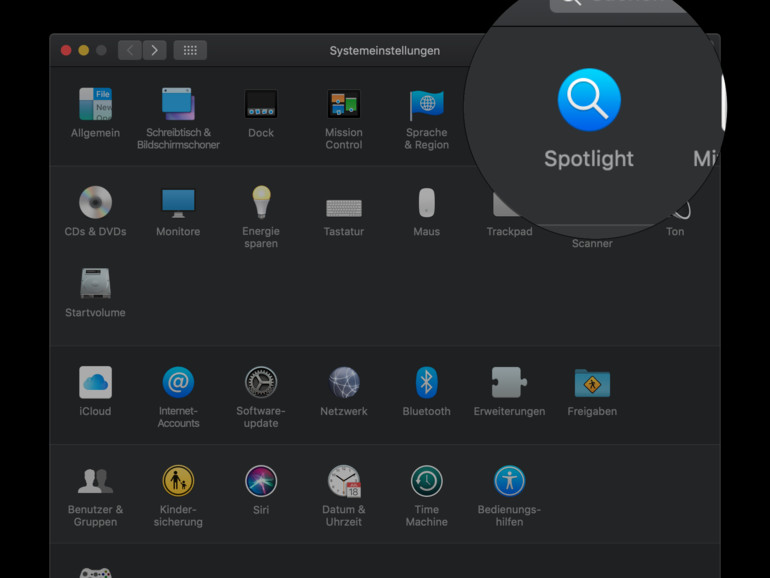Open the Softwareupdate pane

pos(261,382)
